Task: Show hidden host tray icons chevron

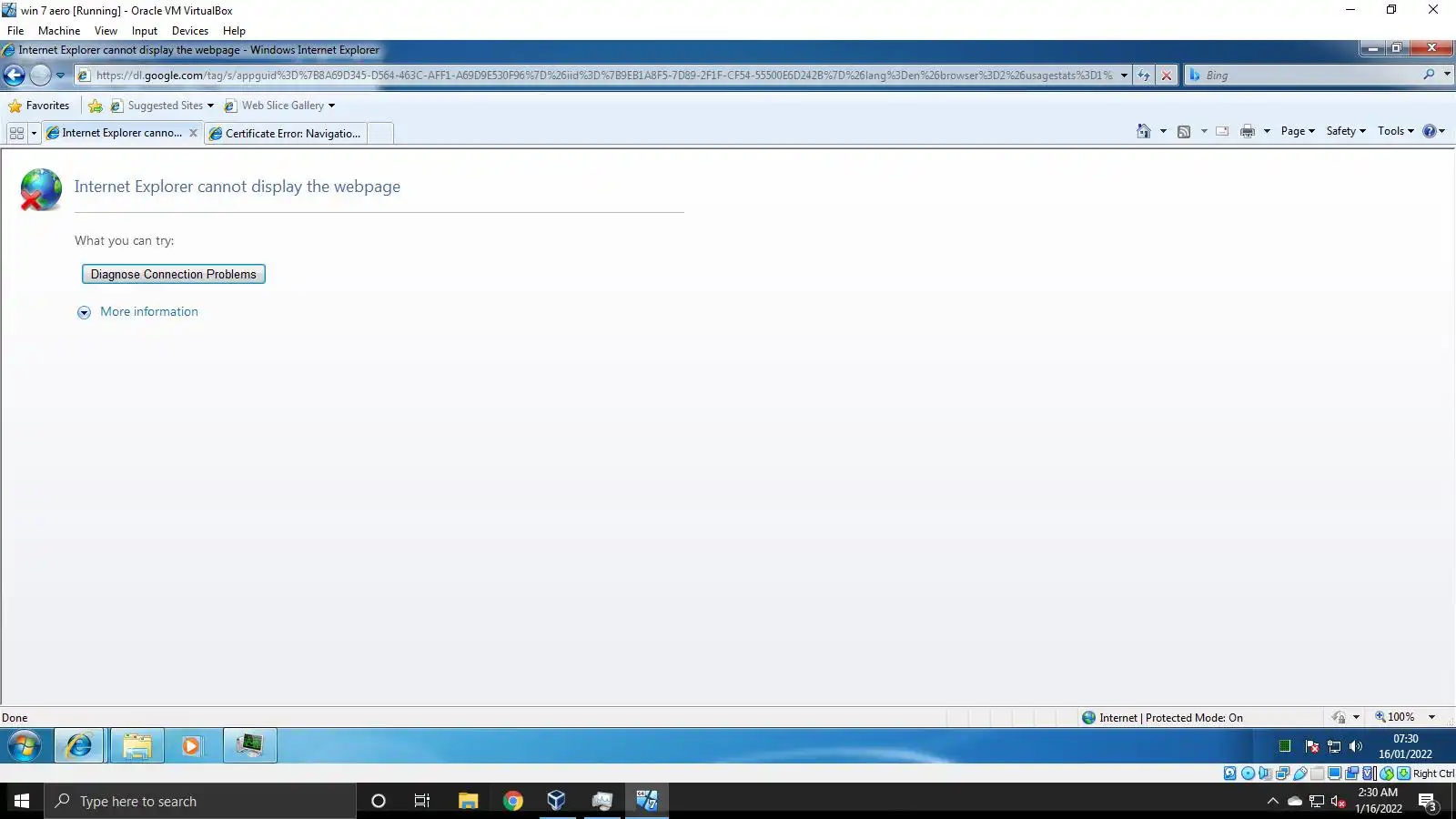Action: [x=1272, y=801]
